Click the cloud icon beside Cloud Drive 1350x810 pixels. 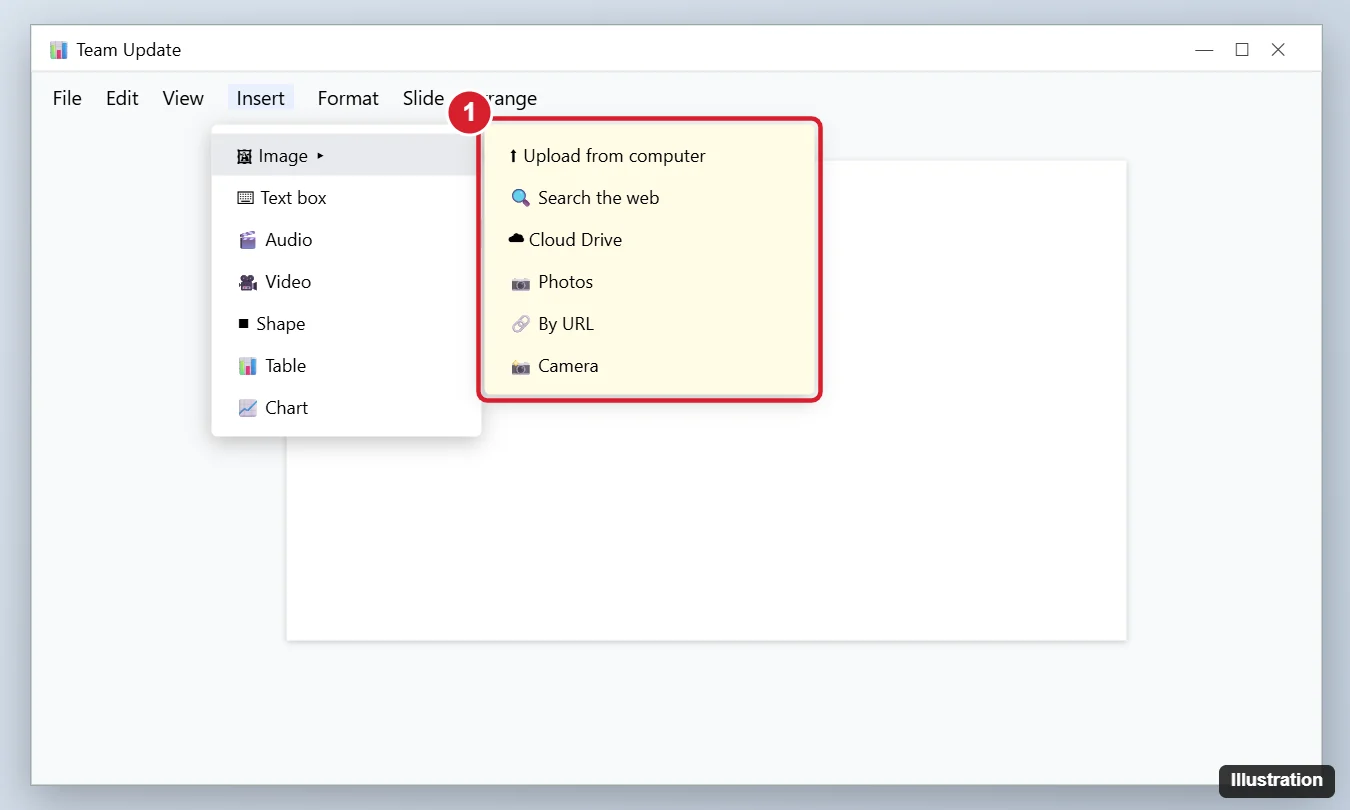pyautogui.click(x=516, y=239)
